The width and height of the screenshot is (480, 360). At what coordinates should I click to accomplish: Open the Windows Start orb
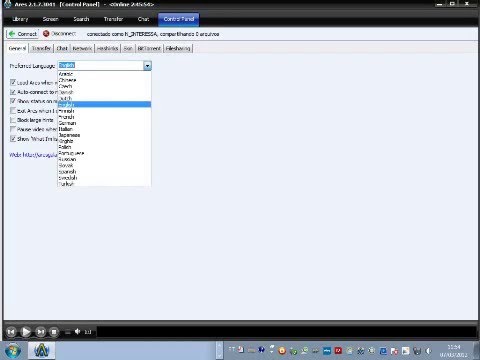(13, 351)
